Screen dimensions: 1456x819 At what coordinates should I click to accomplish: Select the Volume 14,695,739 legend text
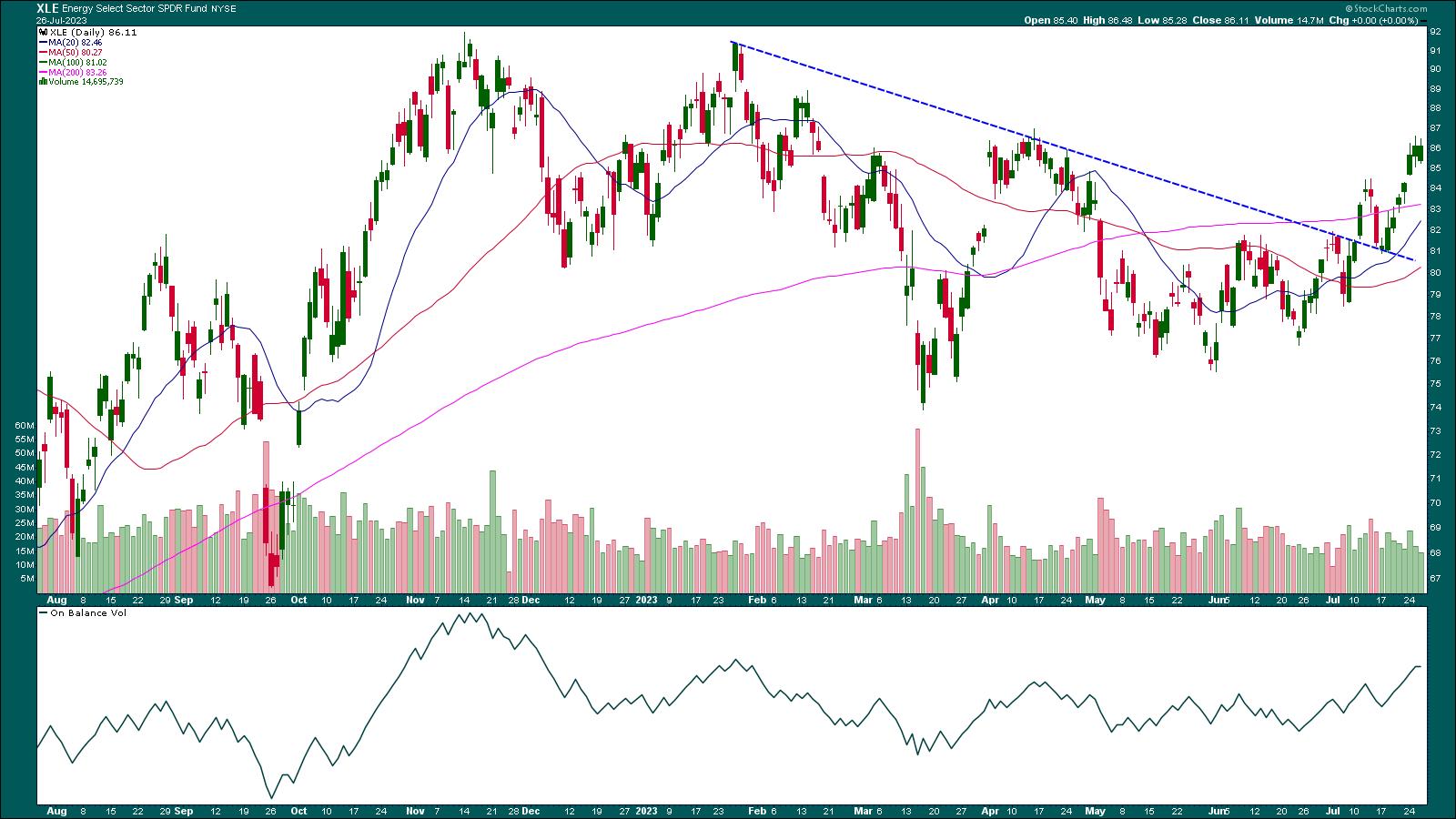point(86,82)
